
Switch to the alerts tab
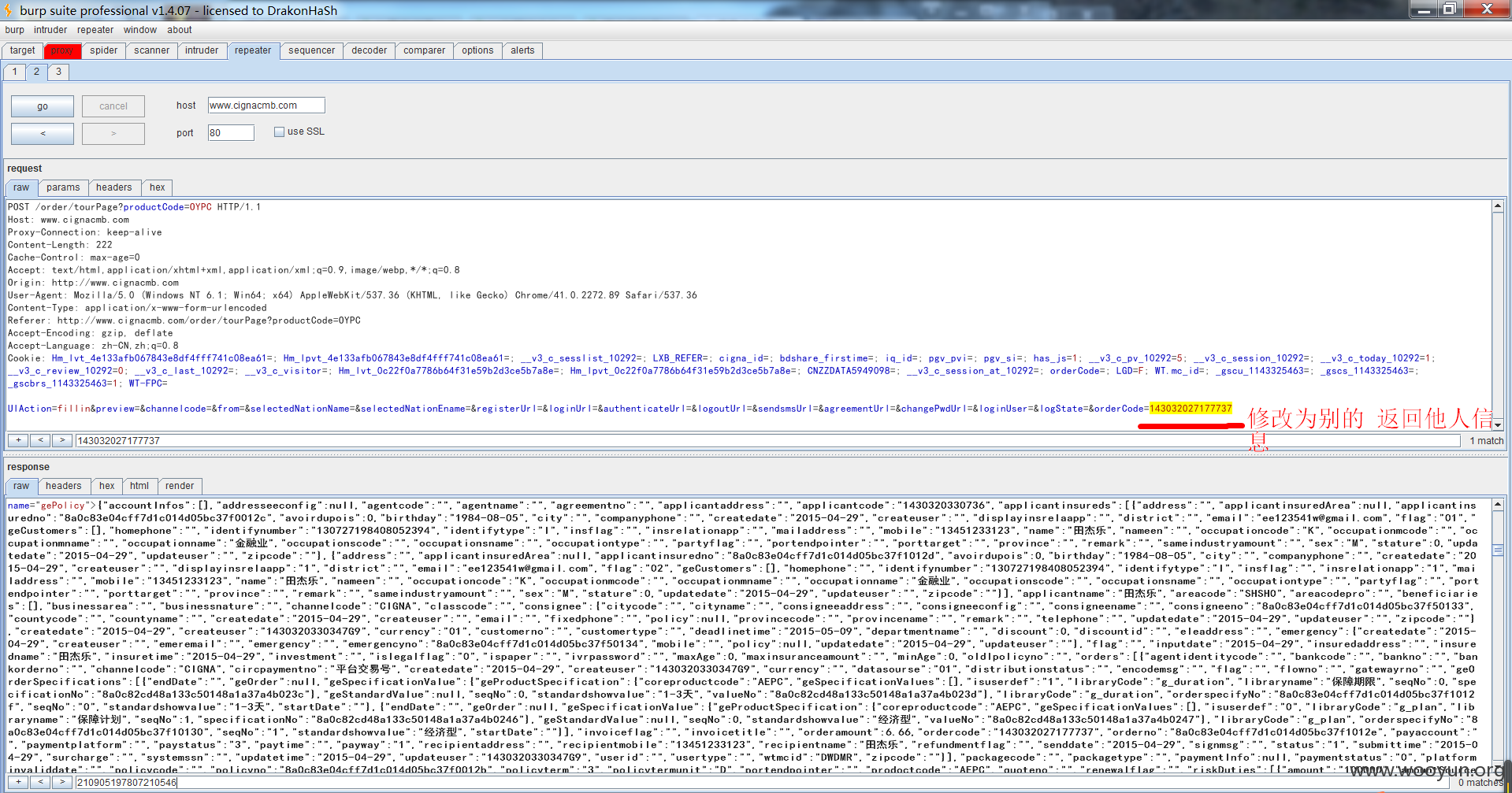[522, 50]
